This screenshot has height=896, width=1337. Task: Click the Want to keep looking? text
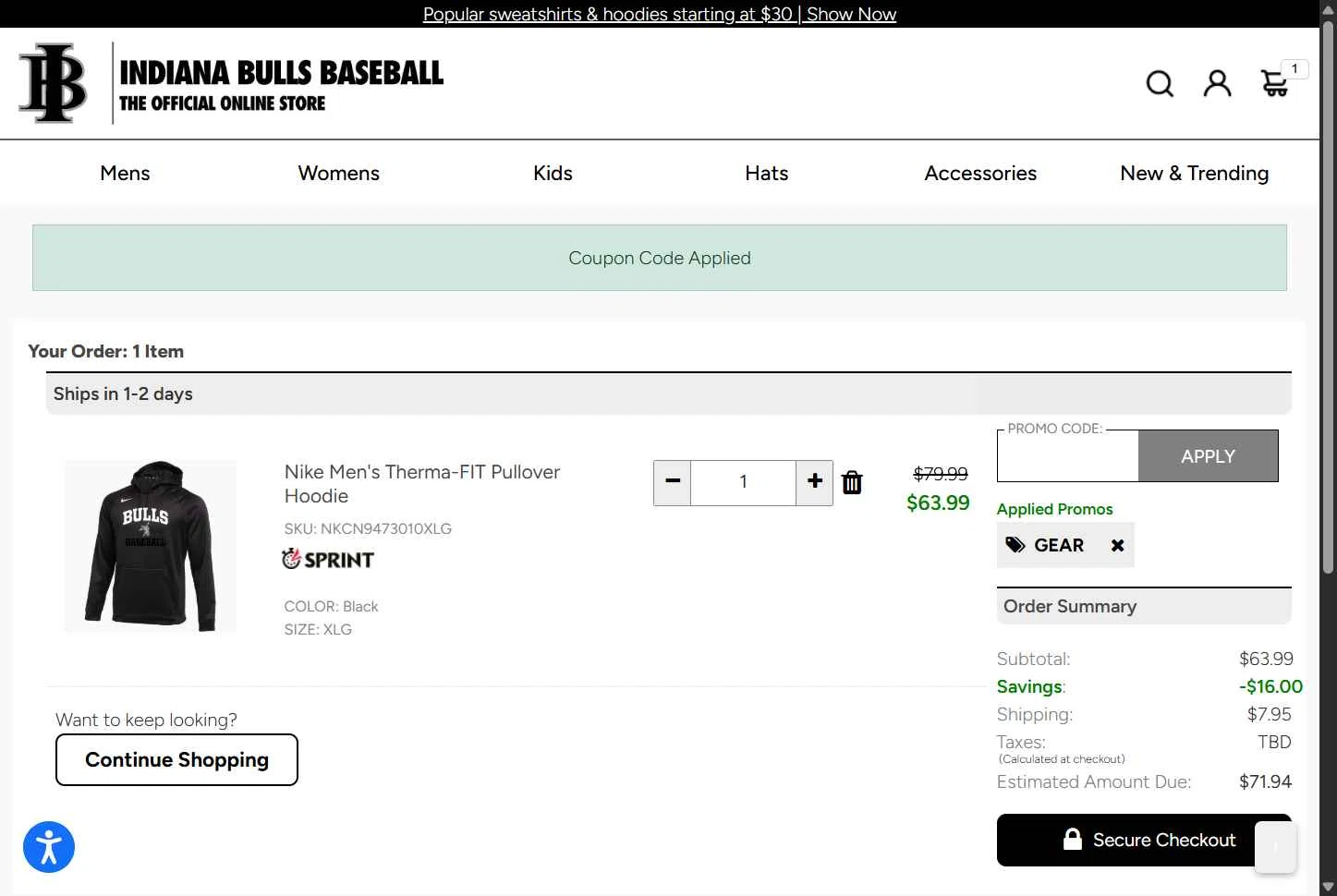(x=146, y=720)
